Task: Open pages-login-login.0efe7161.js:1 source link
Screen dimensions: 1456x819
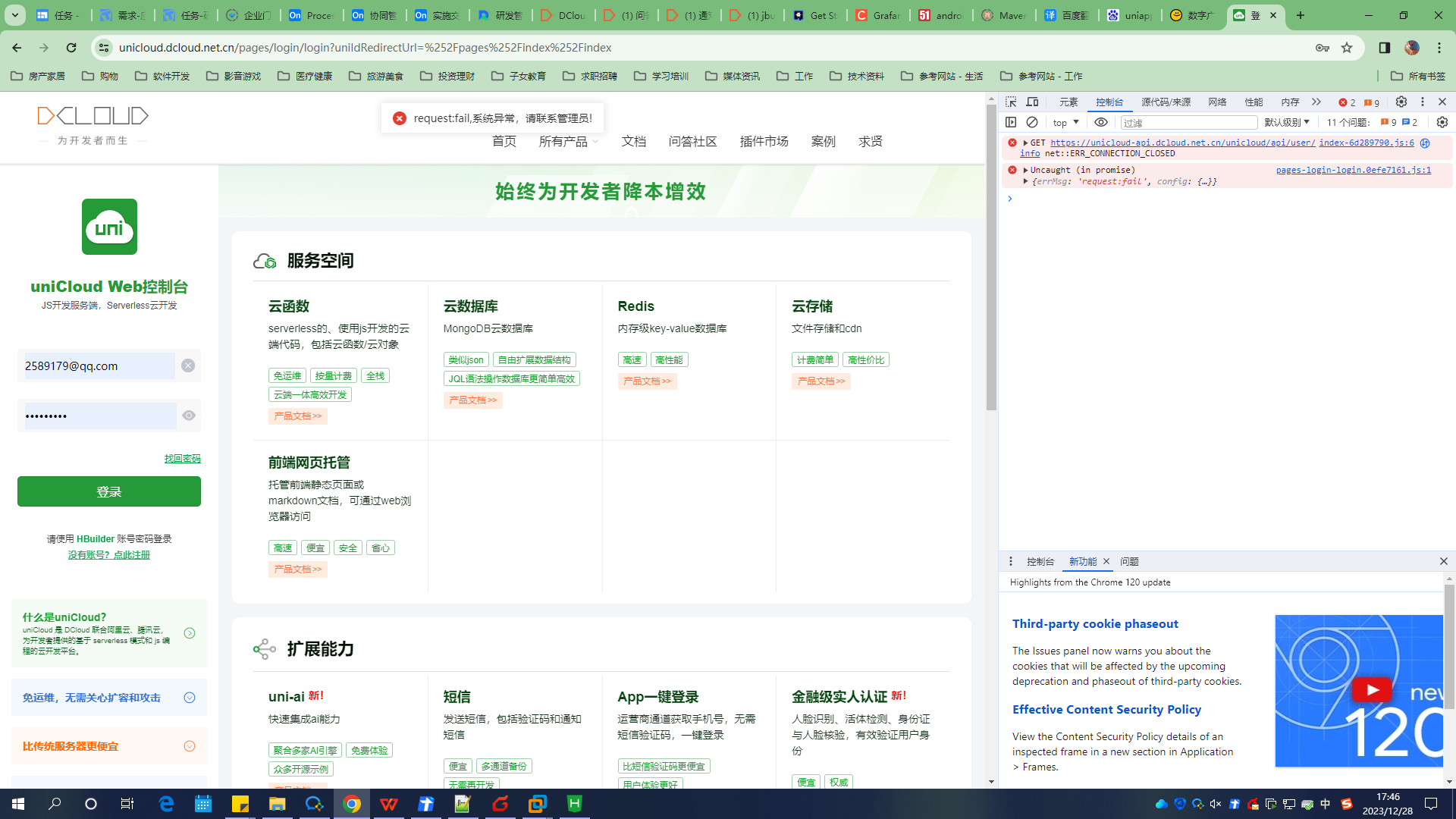Action: (1353, 170)
